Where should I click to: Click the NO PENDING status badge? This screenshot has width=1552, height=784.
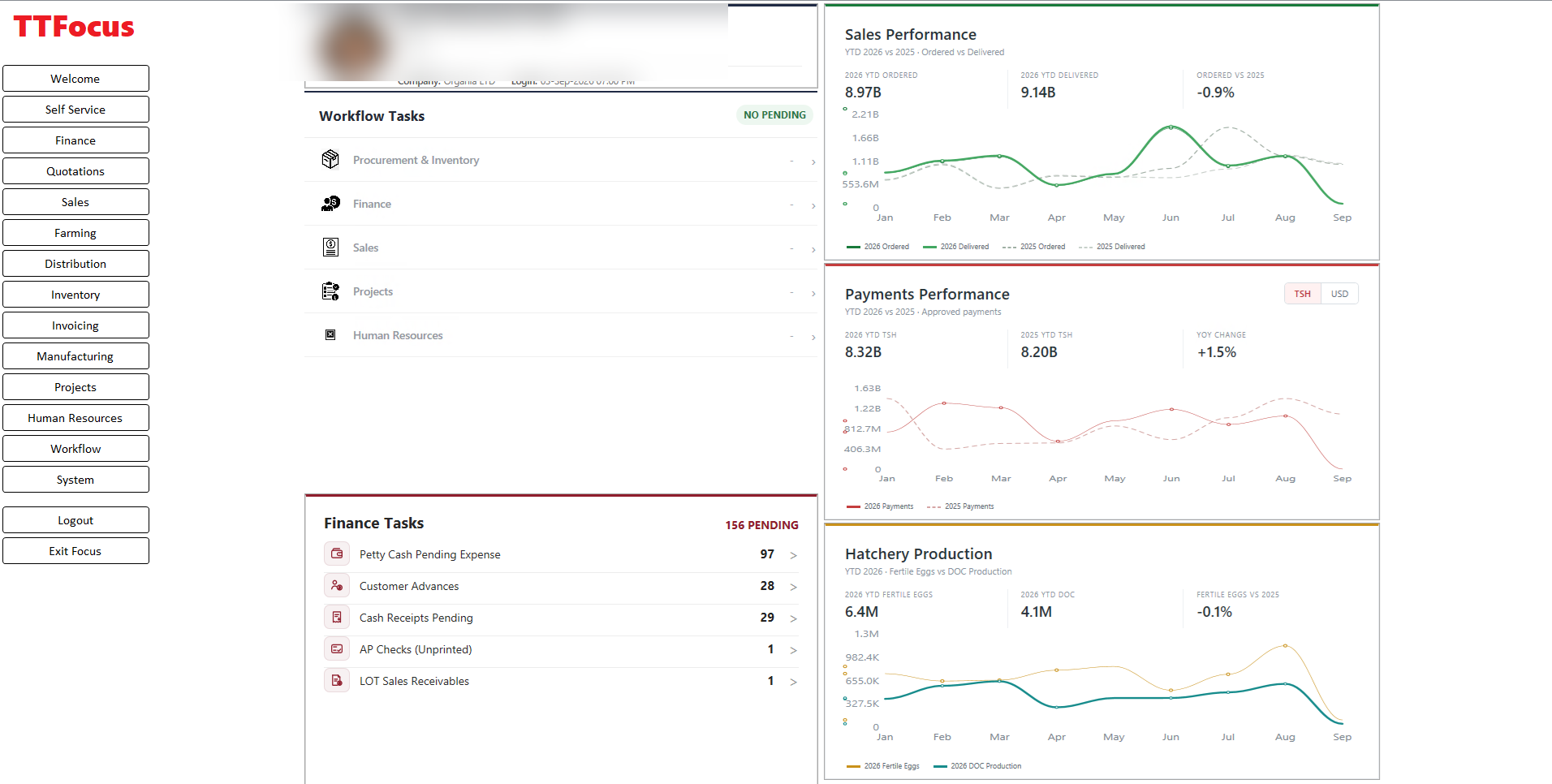pos(774,115)
